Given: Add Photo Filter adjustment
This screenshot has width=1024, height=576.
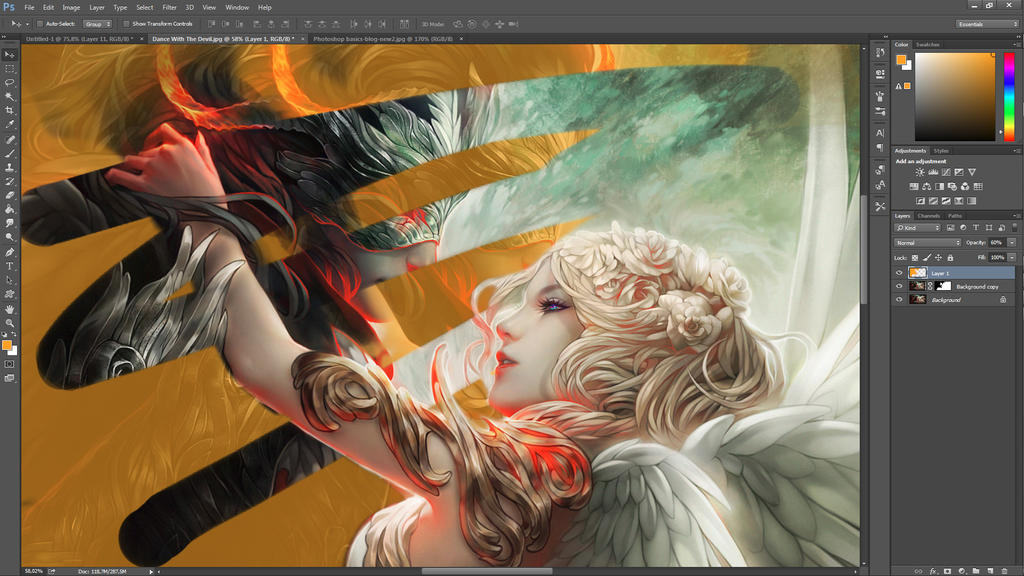Looking at the screenshot, I should click(952, 187).
